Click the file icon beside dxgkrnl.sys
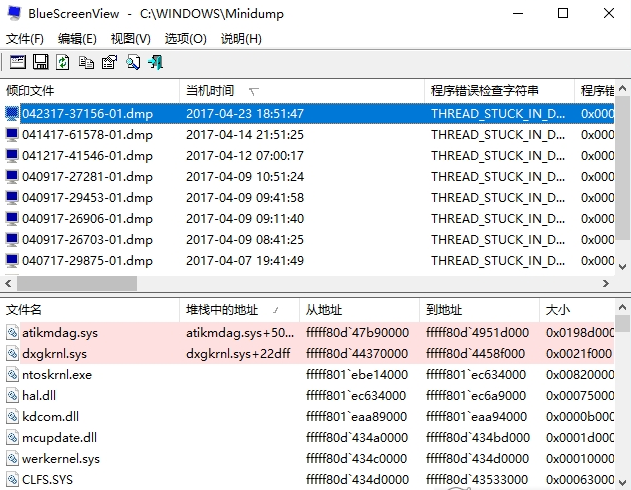Viewport: 631px width, 490px height. pos(12,353)
